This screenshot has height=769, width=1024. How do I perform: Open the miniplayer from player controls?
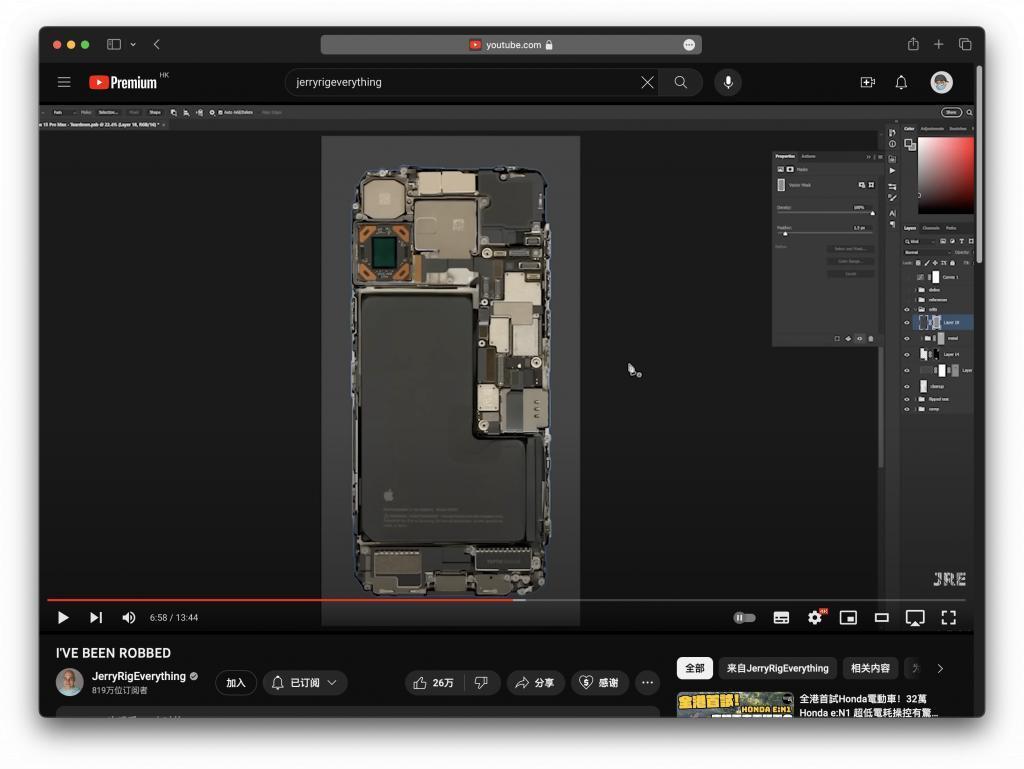[x=848, y=618]
